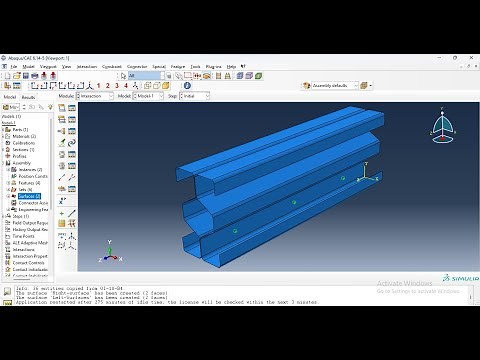This screenshot has height=360, width=480.
Task: Click the lightbulb icon above model tree
Action: pyautogui.click(x=50, y=107)
